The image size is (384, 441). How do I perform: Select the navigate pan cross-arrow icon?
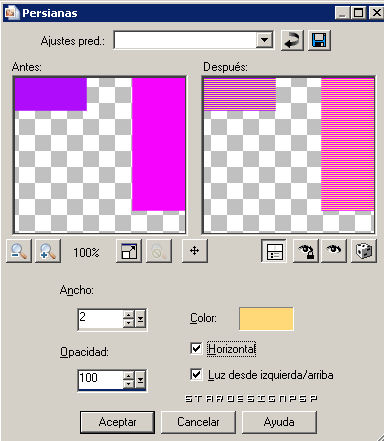coord(195,251)
